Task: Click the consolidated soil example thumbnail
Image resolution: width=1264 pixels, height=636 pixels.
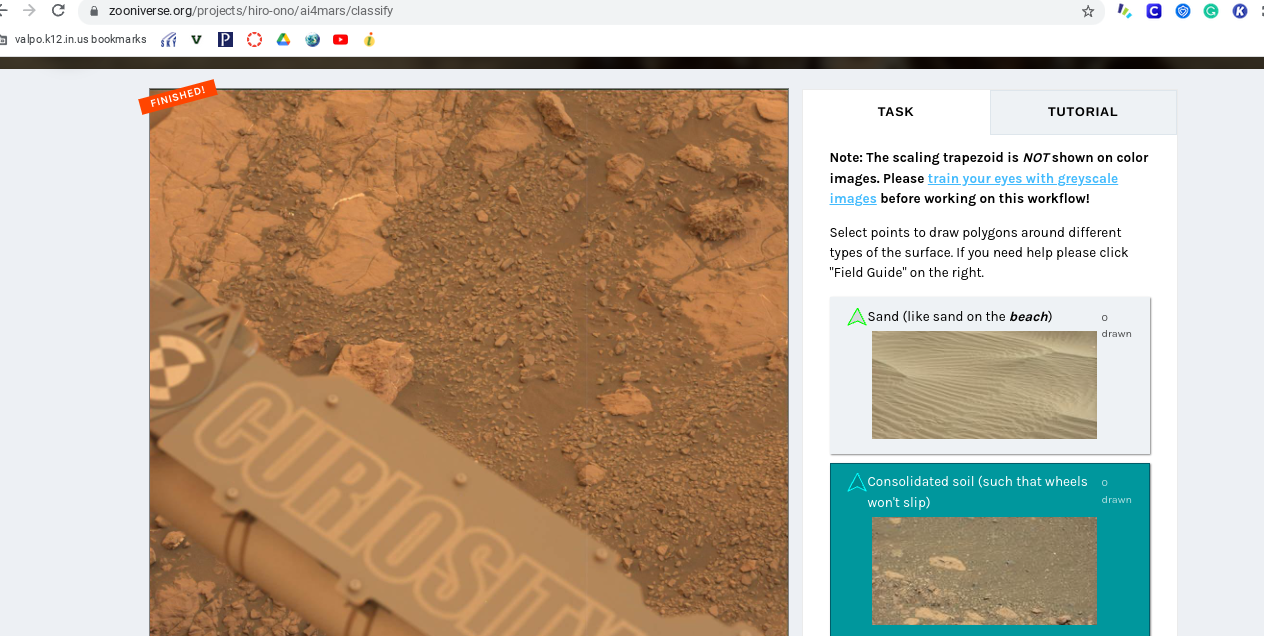Action: pos(984,571)
